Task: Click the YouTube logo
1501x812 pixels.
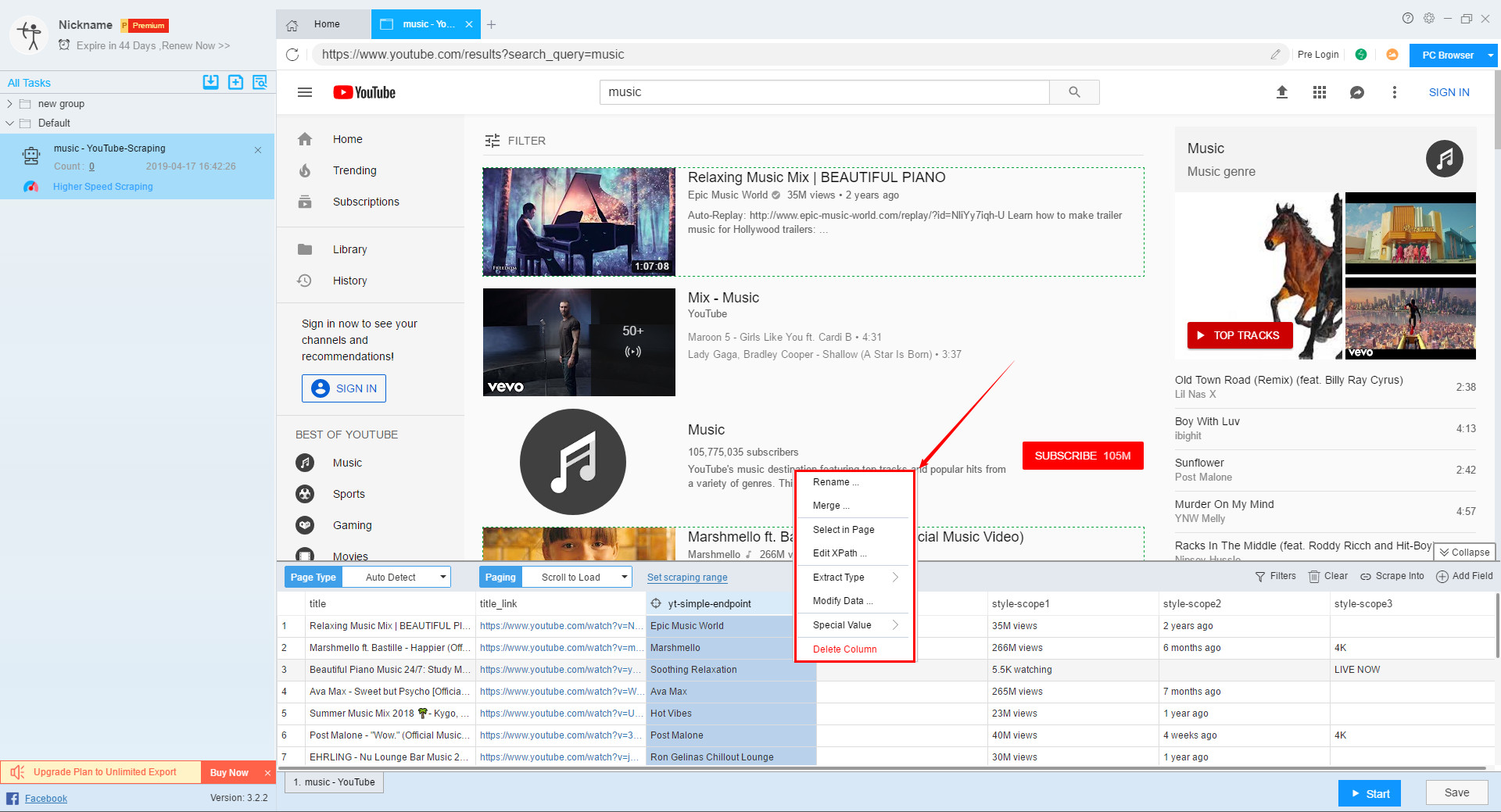Action: [x=364, y=92]
